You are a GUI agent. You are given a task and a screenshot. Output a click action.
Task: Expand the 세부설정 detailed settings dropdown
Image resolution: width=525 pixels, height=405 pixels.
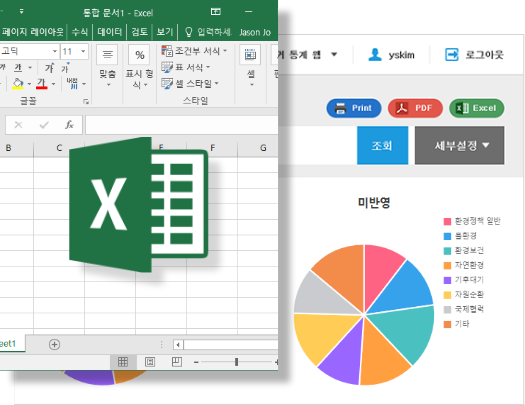tap(459, 145)
